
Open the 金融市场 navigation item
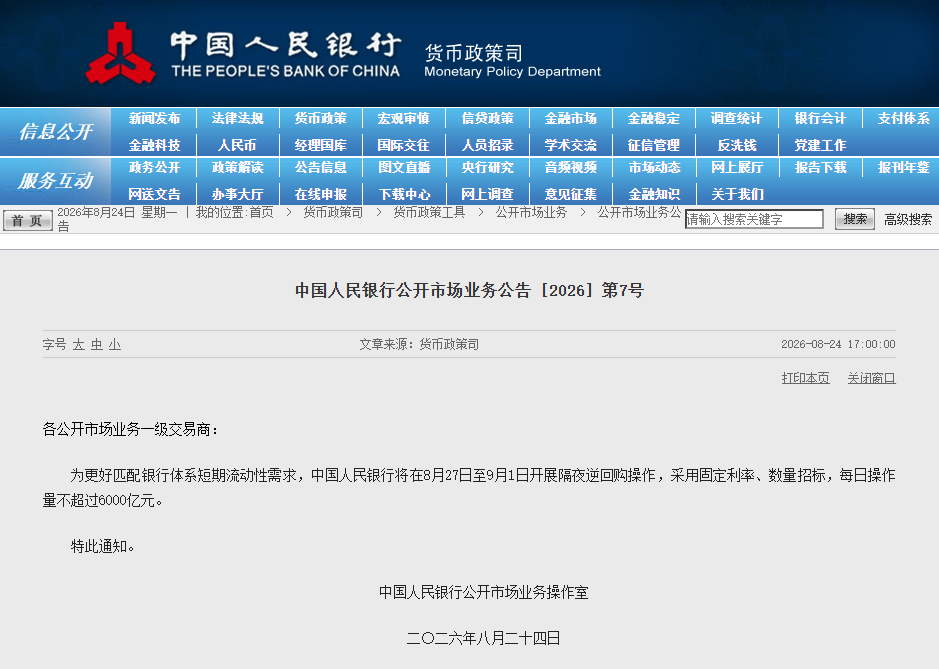570,119
